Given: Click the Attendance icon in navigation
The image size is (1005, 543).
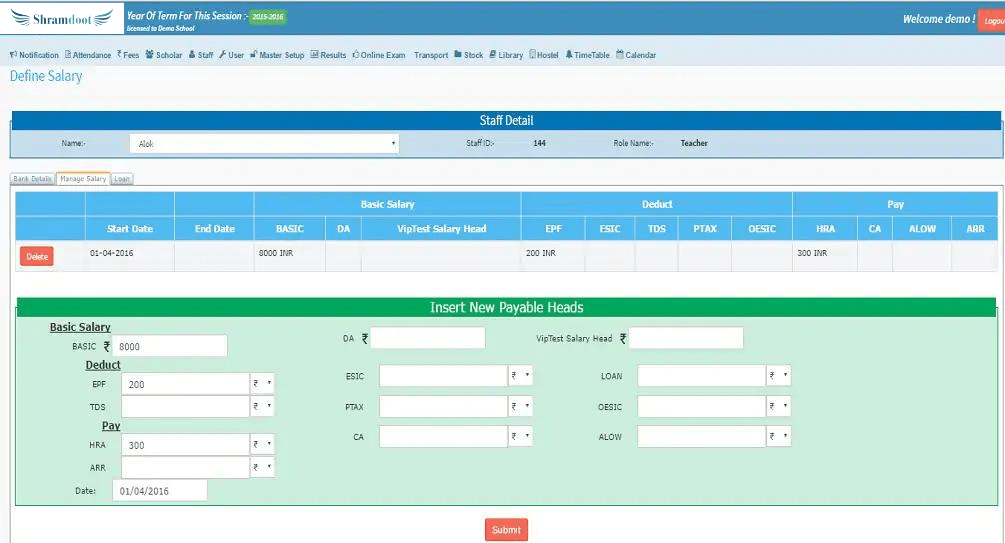Looking at the screenshot, I should (68, 55).
